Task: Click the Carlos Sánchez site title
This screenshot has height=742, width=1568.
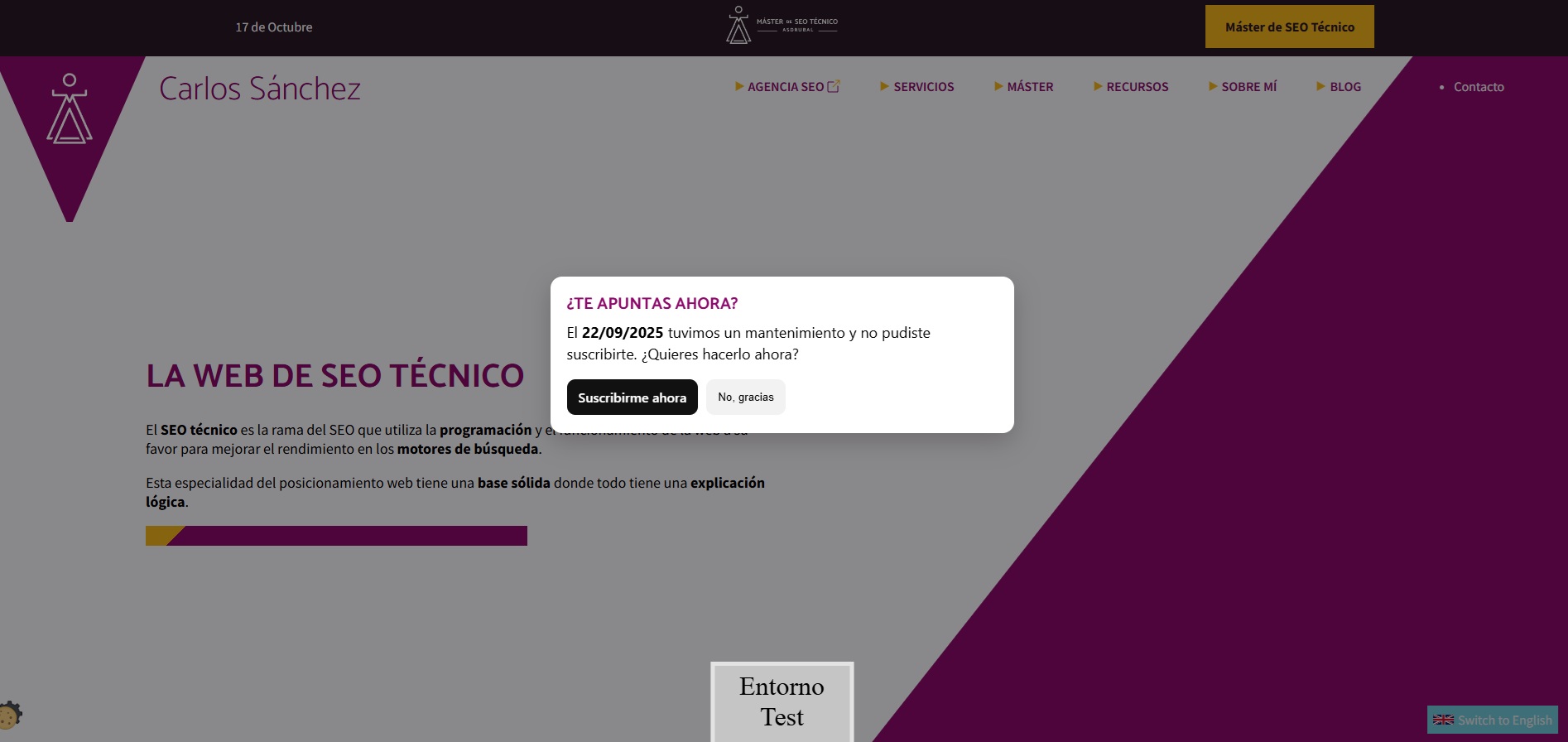Action: point(260,89)
